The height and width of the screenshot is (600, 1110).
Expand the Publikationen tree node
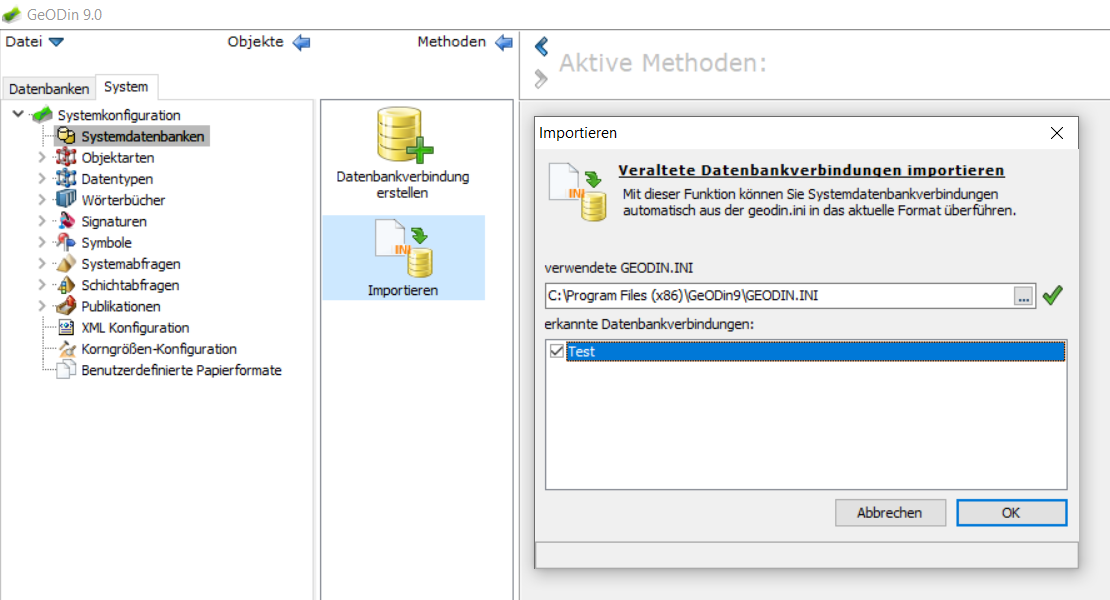click(42, 306)
